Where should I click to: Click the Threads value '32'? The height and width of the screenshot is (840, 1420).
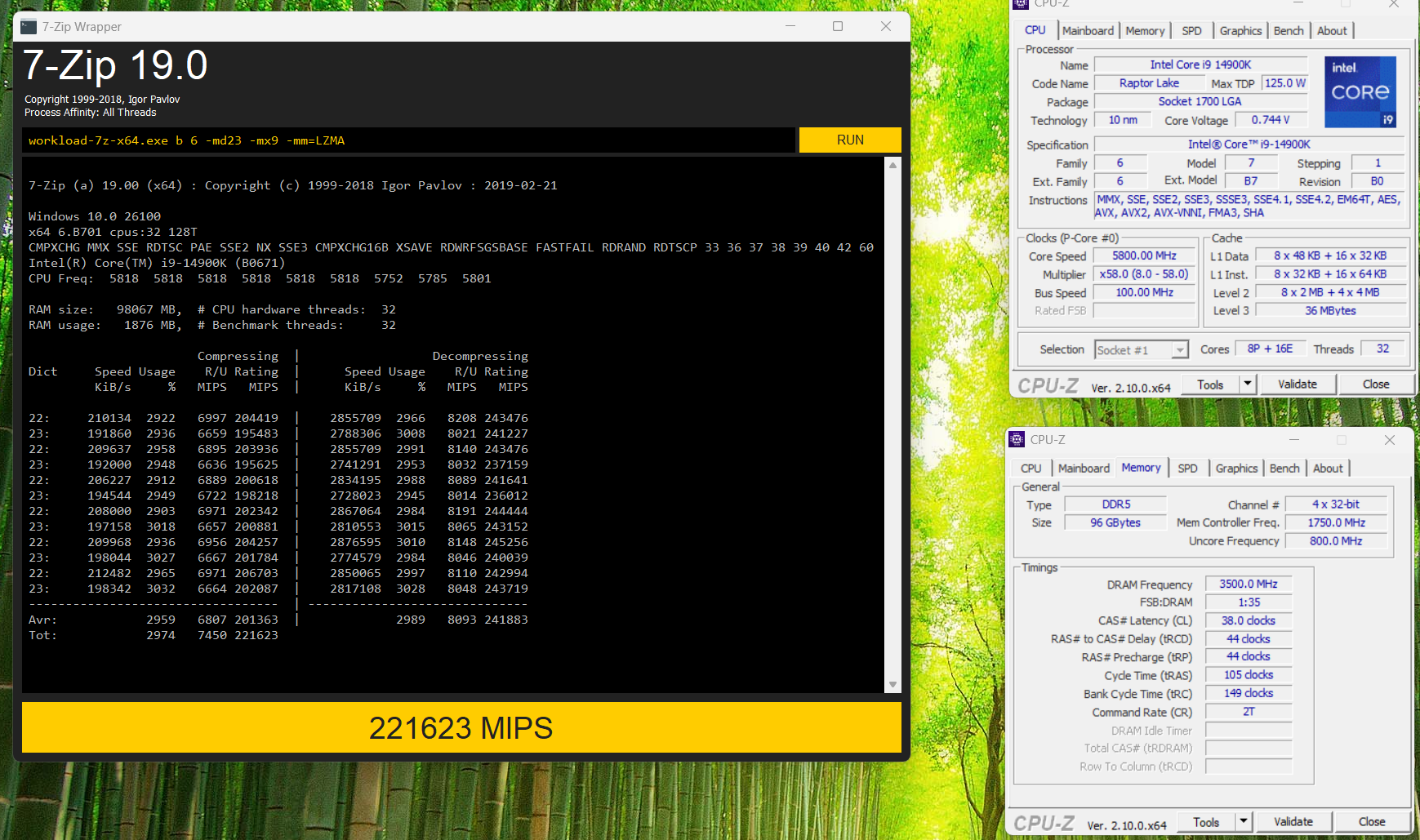click(1382, 349)
